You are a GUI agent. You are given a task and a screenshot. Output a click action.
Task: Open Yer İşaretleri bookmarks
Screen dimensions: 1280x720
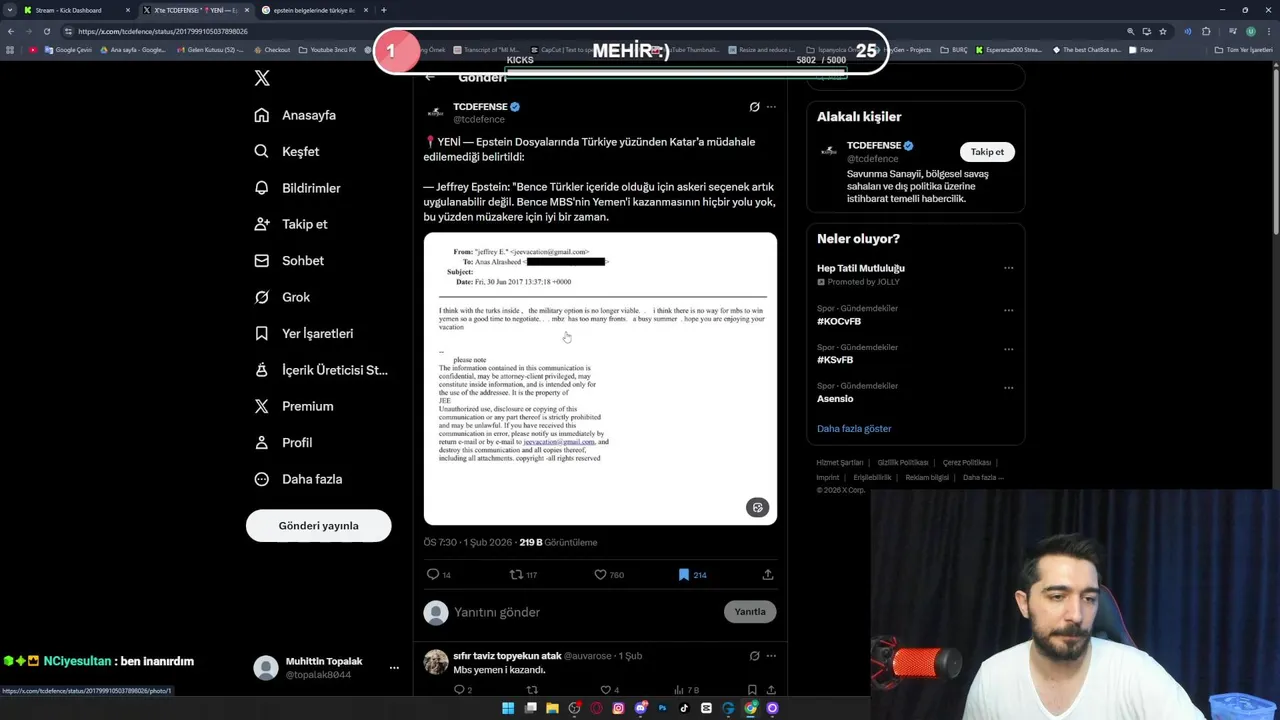tap(303, 333)
